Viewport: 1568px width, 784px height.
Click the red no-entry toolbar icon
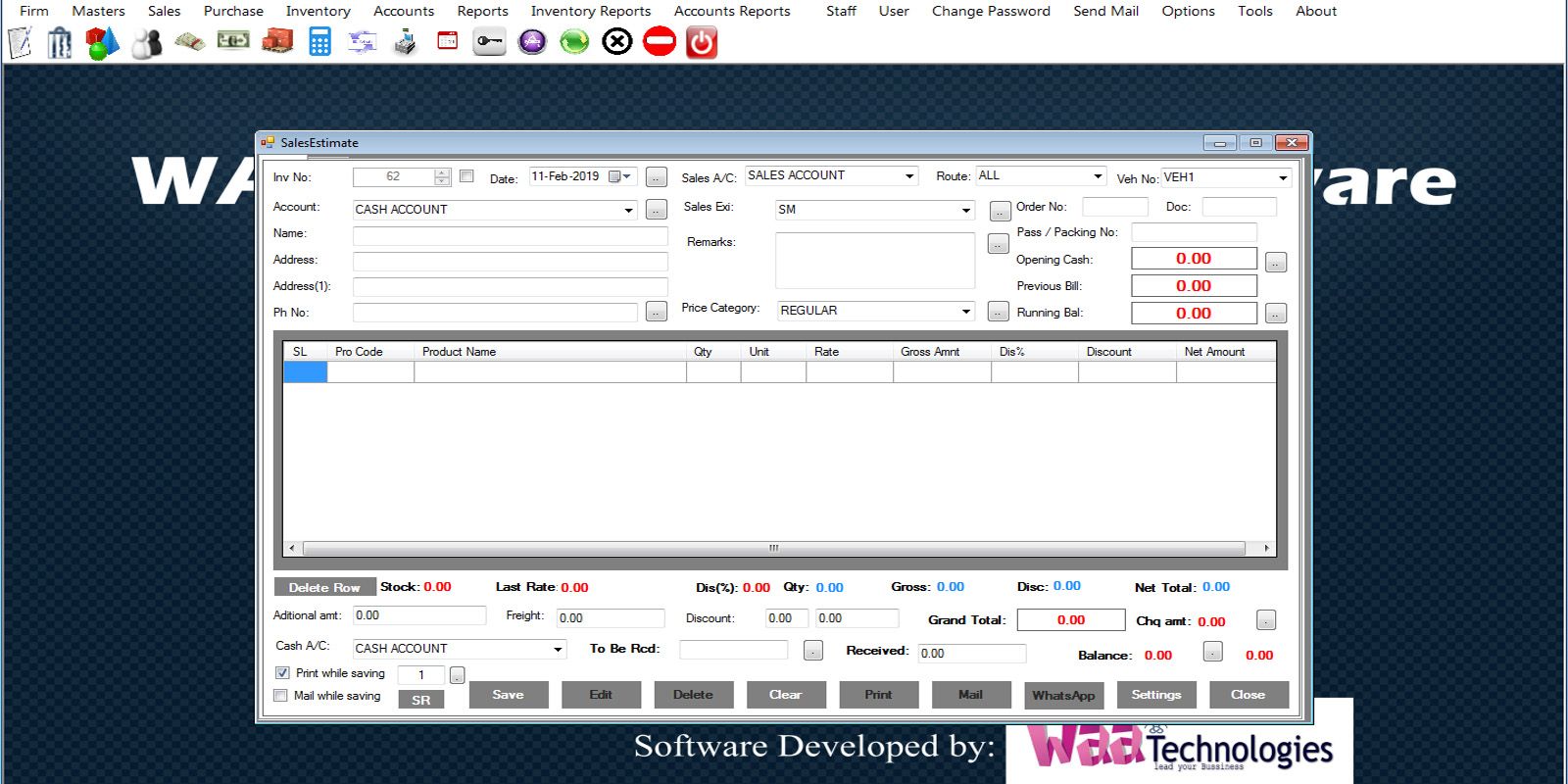[660, 42]
